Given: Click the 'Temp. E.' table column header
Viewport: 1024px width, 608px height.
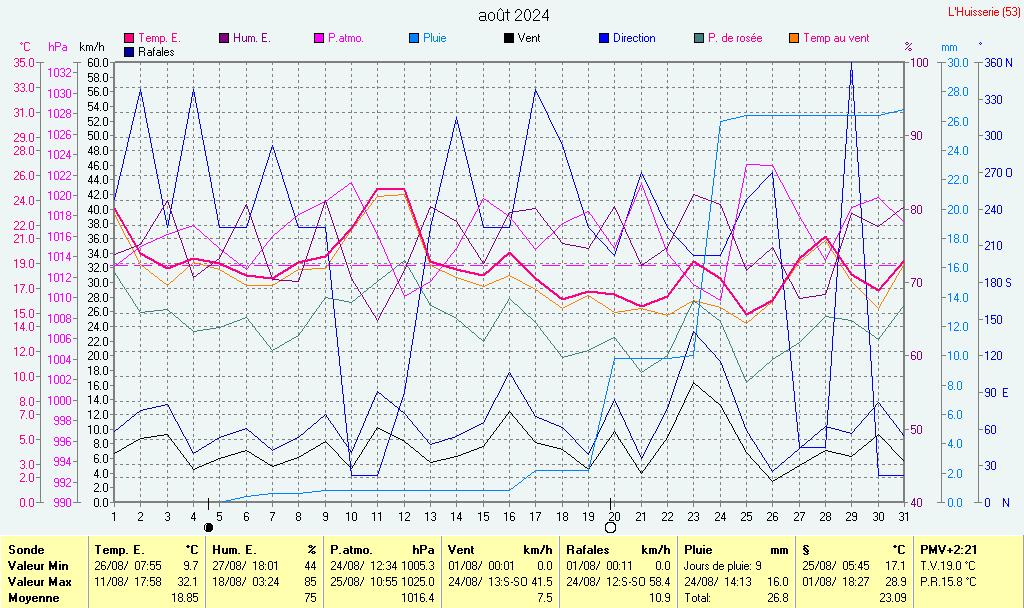Looking at the screenshot, I should point(120,550).
